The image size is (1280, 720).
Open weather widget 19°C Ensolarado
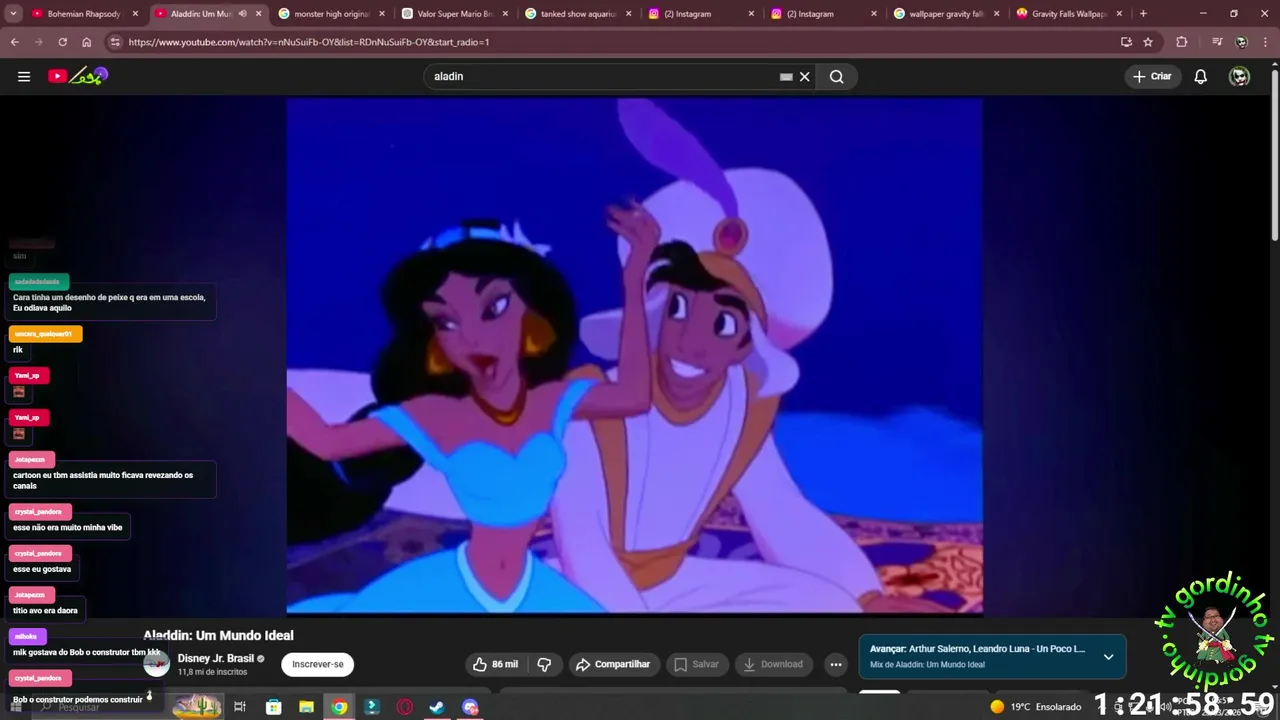point(1035,707)
